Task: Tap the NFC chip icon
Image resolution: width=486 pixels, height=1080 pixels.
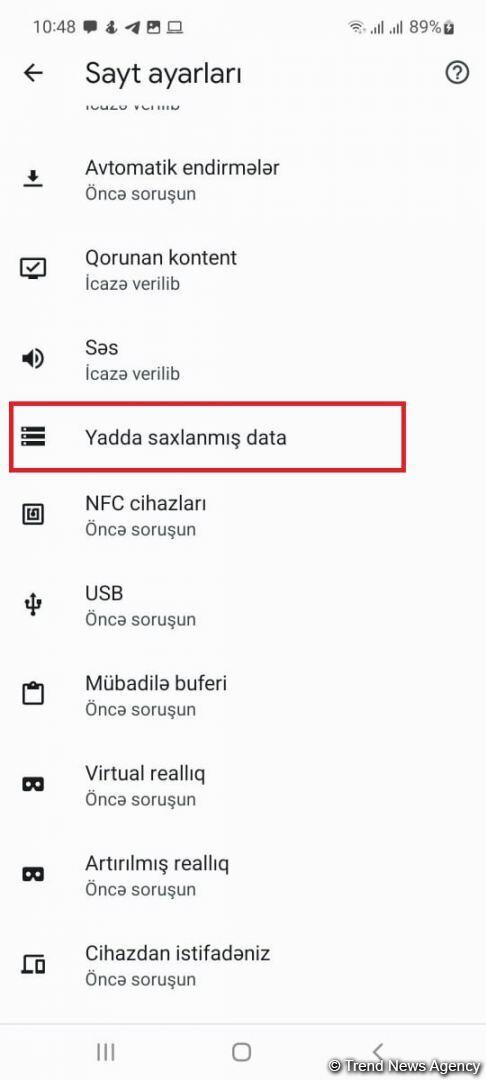Action: click(x=33, y=515)
